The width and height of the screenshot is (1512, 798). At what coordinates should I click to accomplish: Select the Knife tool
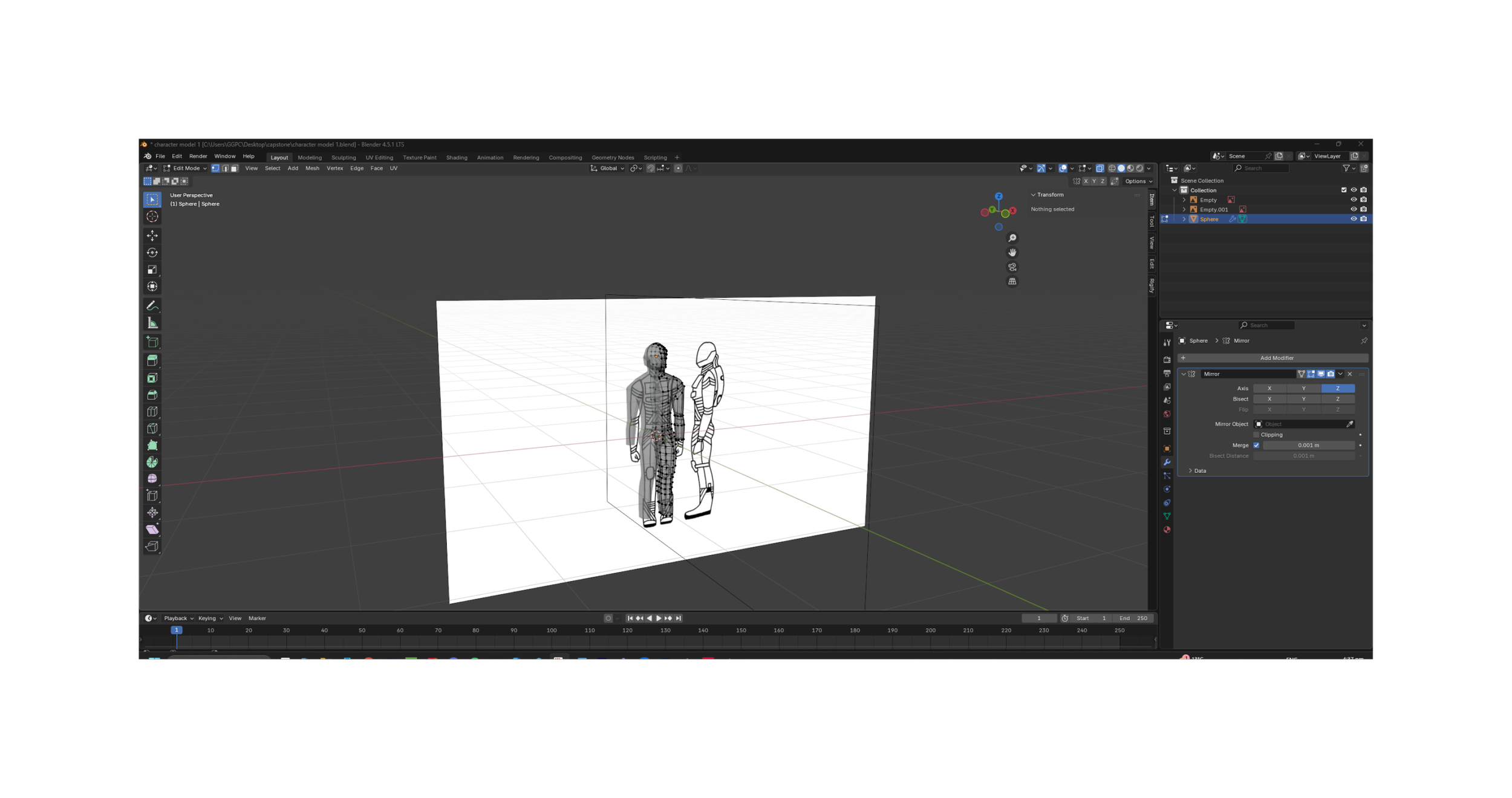152,428
